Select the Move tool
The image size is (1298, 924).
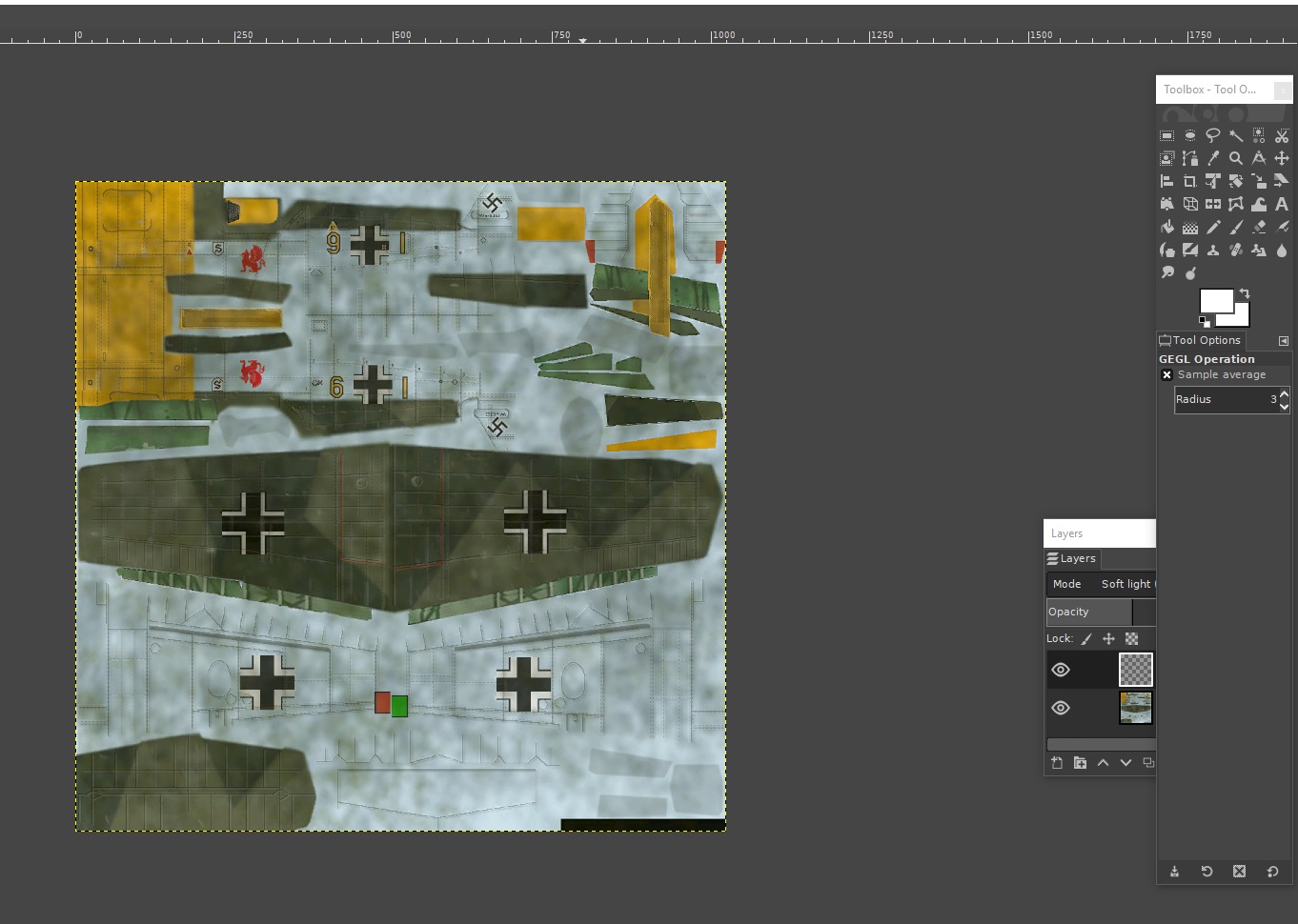1282,158
